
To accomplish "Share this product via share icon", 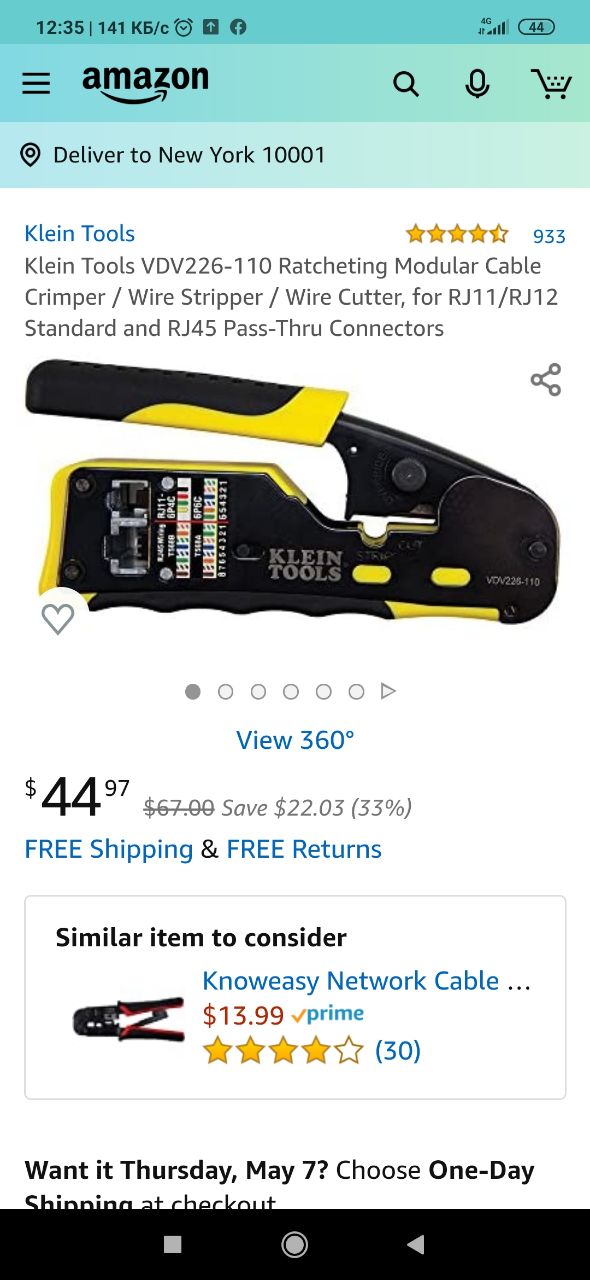I will [546, 380].
